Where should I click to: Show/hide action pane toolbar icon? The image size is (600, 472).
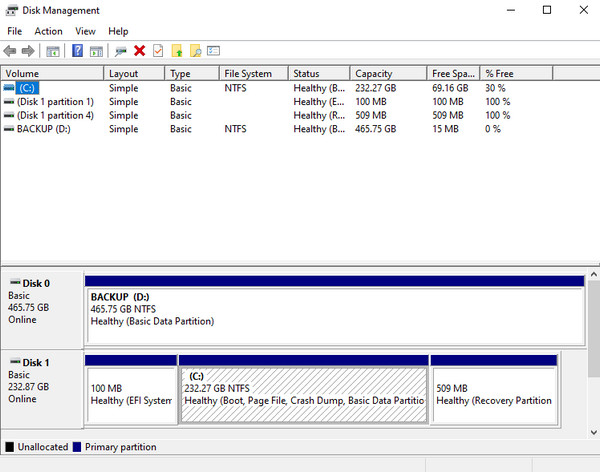pos(96,51)
